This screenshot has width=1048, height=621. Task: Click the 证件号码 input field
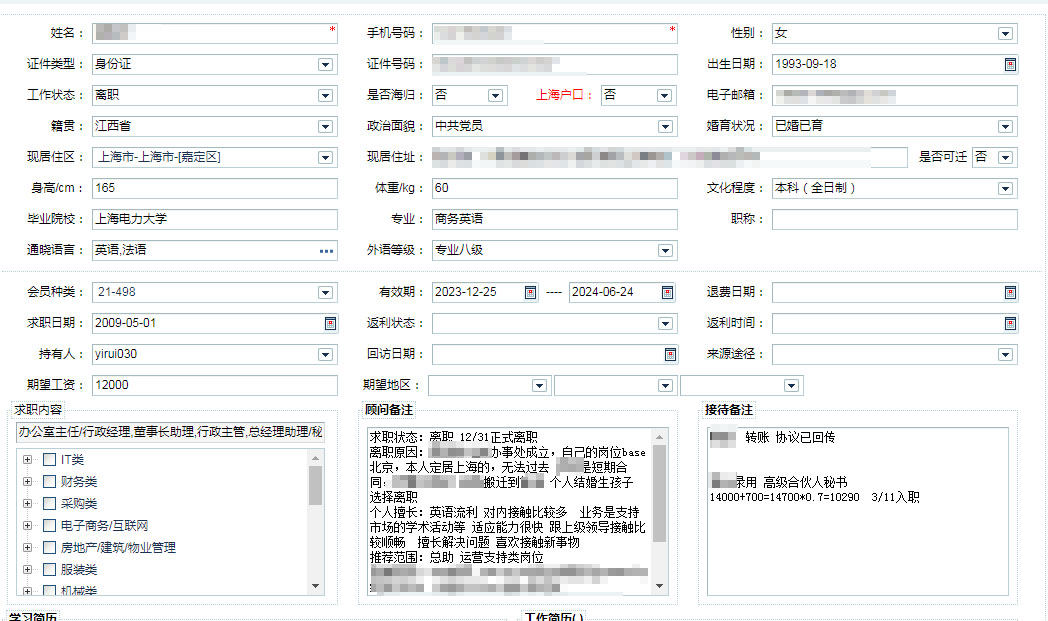555,64
